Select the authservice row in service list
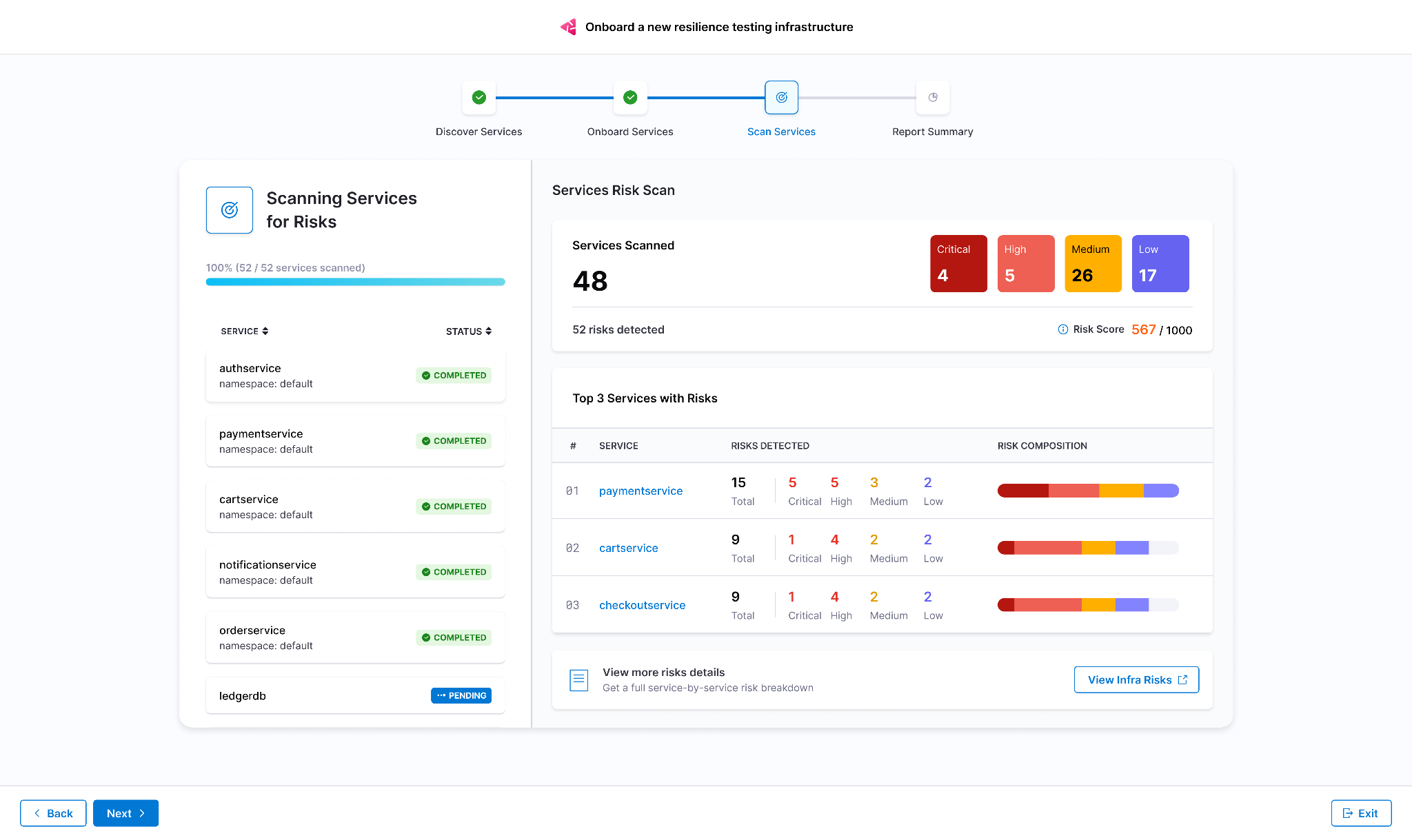The height and width of the screenshot is (840, 1412). coord(356,376)
